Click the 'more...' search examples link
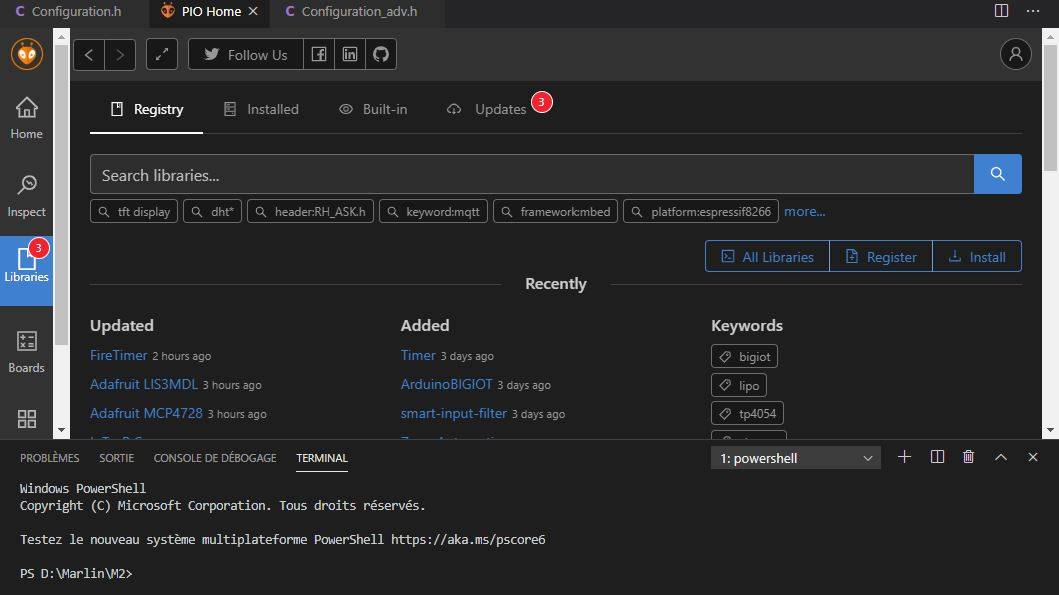 click(804, 211)
